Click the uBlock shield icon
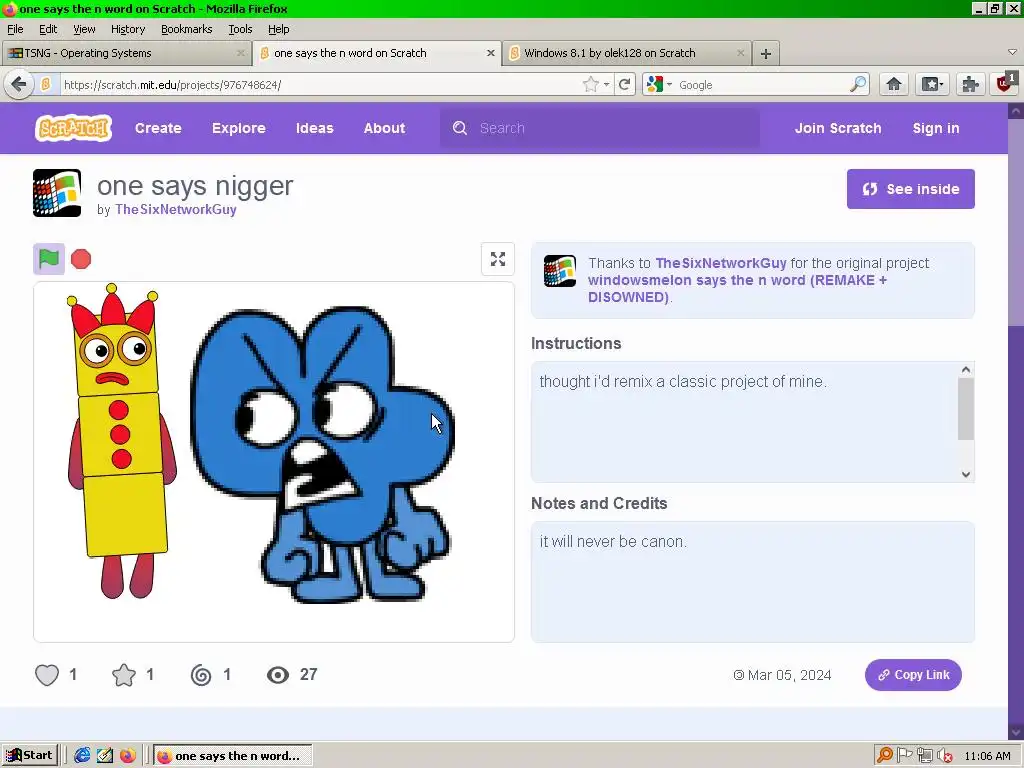The height and width of the screenshot is (768, 1024). coord(1006,83)
